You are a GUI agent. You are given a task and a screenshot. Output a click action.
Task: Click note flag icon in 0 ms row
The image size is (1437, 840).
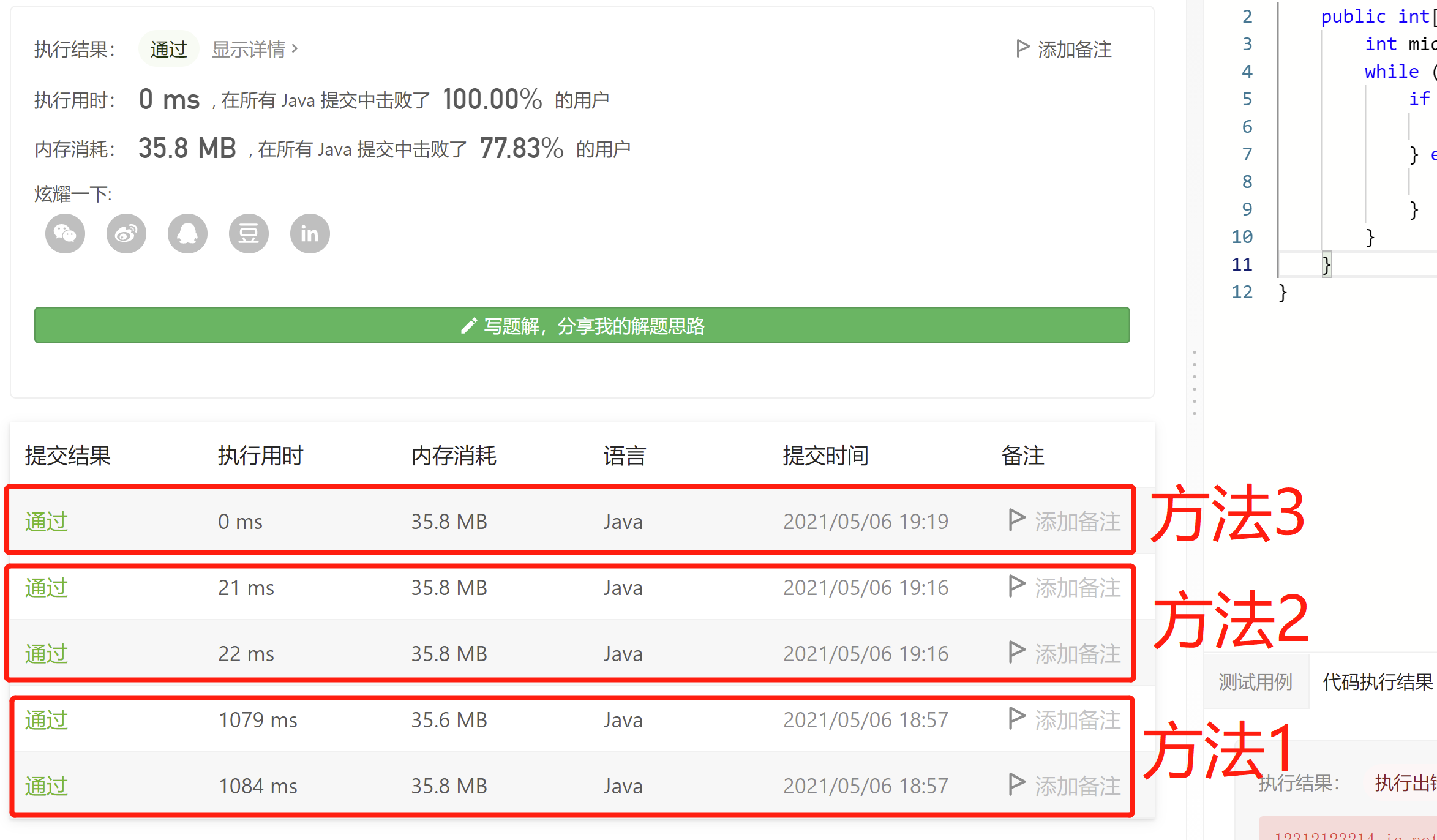pyautogui.click(x=1016, y=520)
